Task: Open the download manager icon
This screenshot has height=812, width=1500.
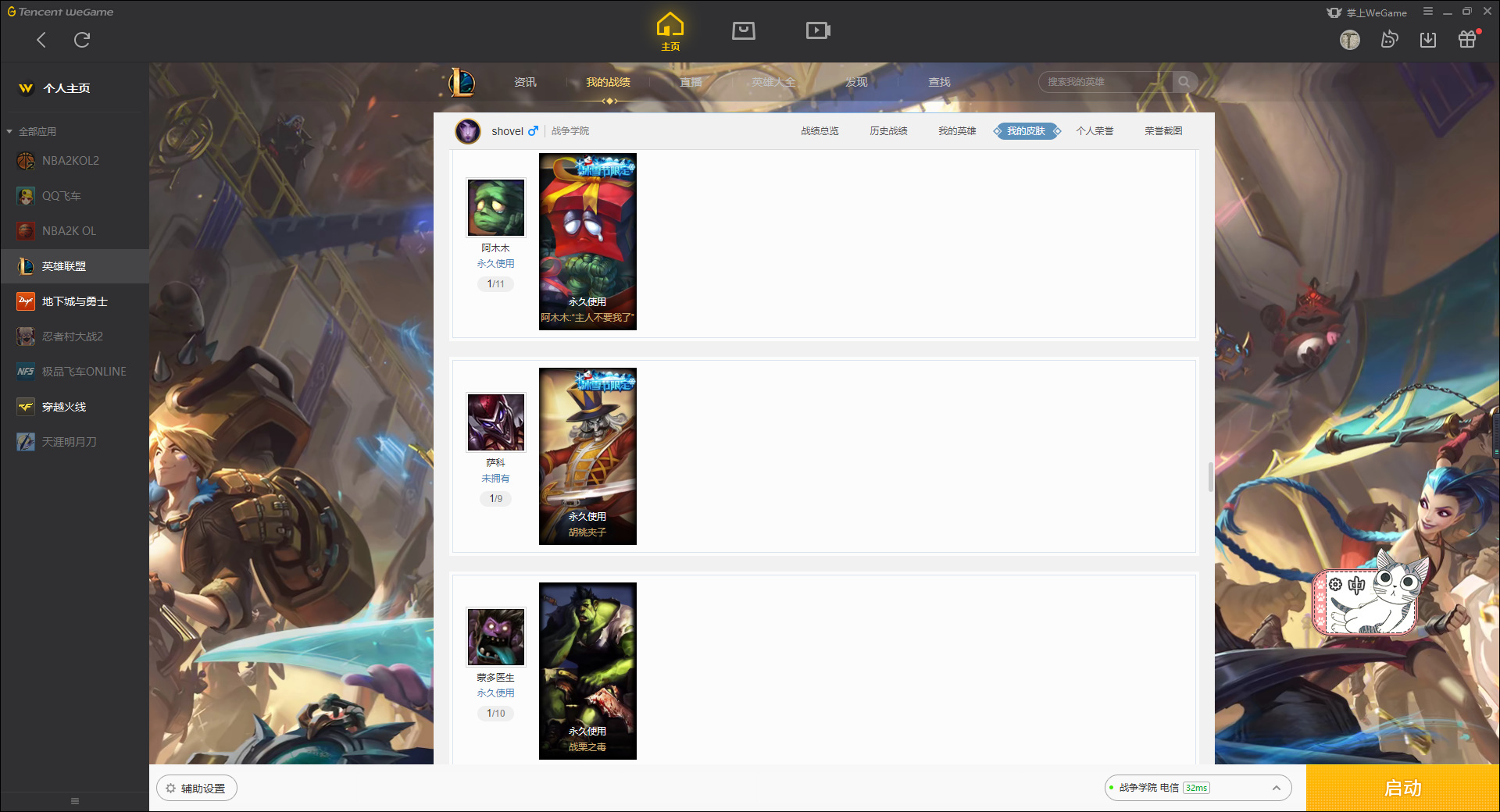Action: click(x=1428, y=40)
